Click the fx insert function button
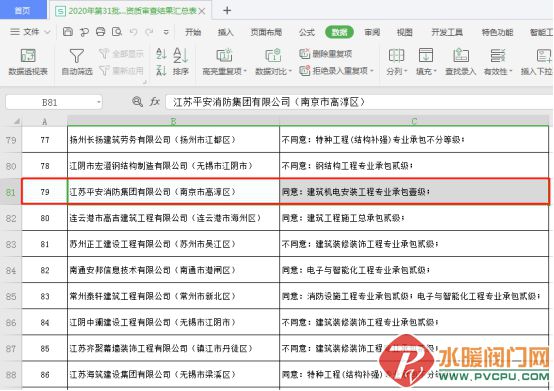This screenshot has width=554, height=391. [155, 102]
